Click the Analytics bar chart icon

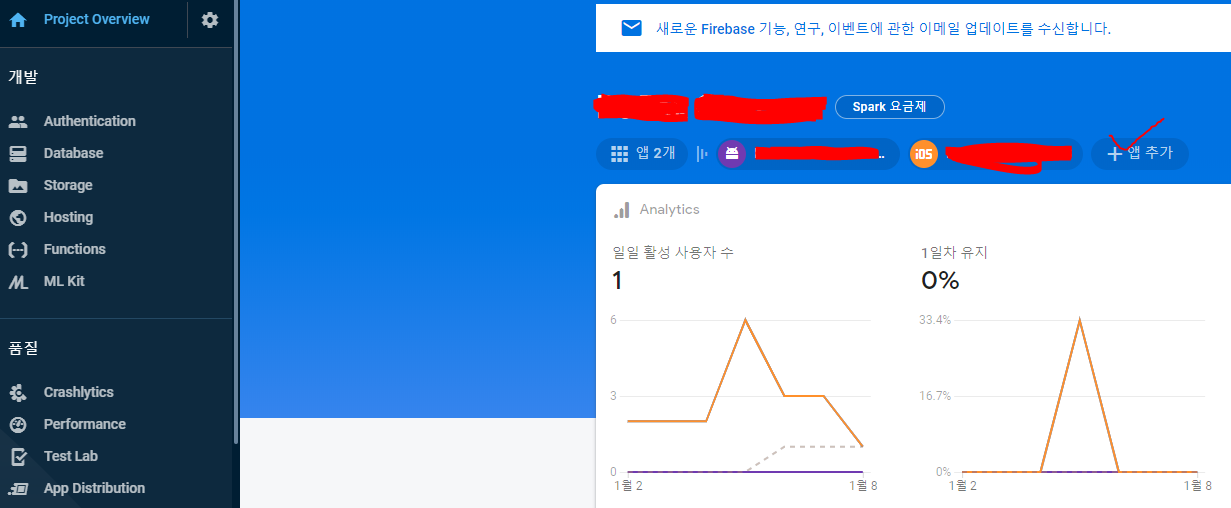click(x=622, y=210)
